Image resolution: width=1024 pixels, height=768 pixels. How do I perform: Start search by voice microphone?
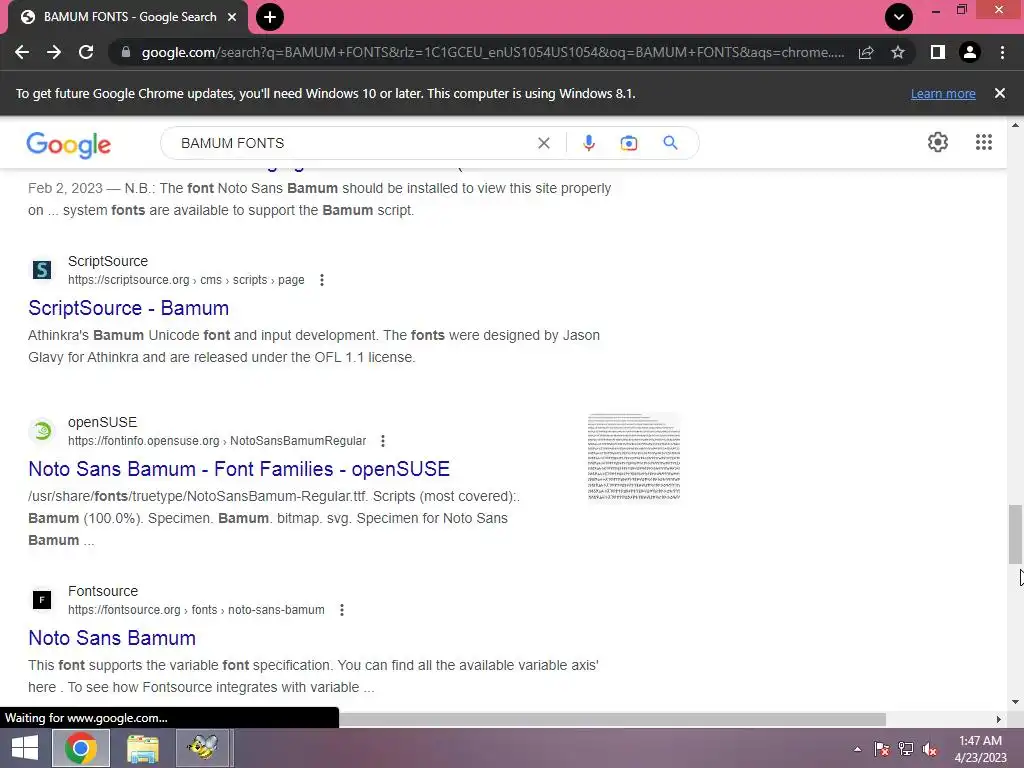tap(588, 143)
